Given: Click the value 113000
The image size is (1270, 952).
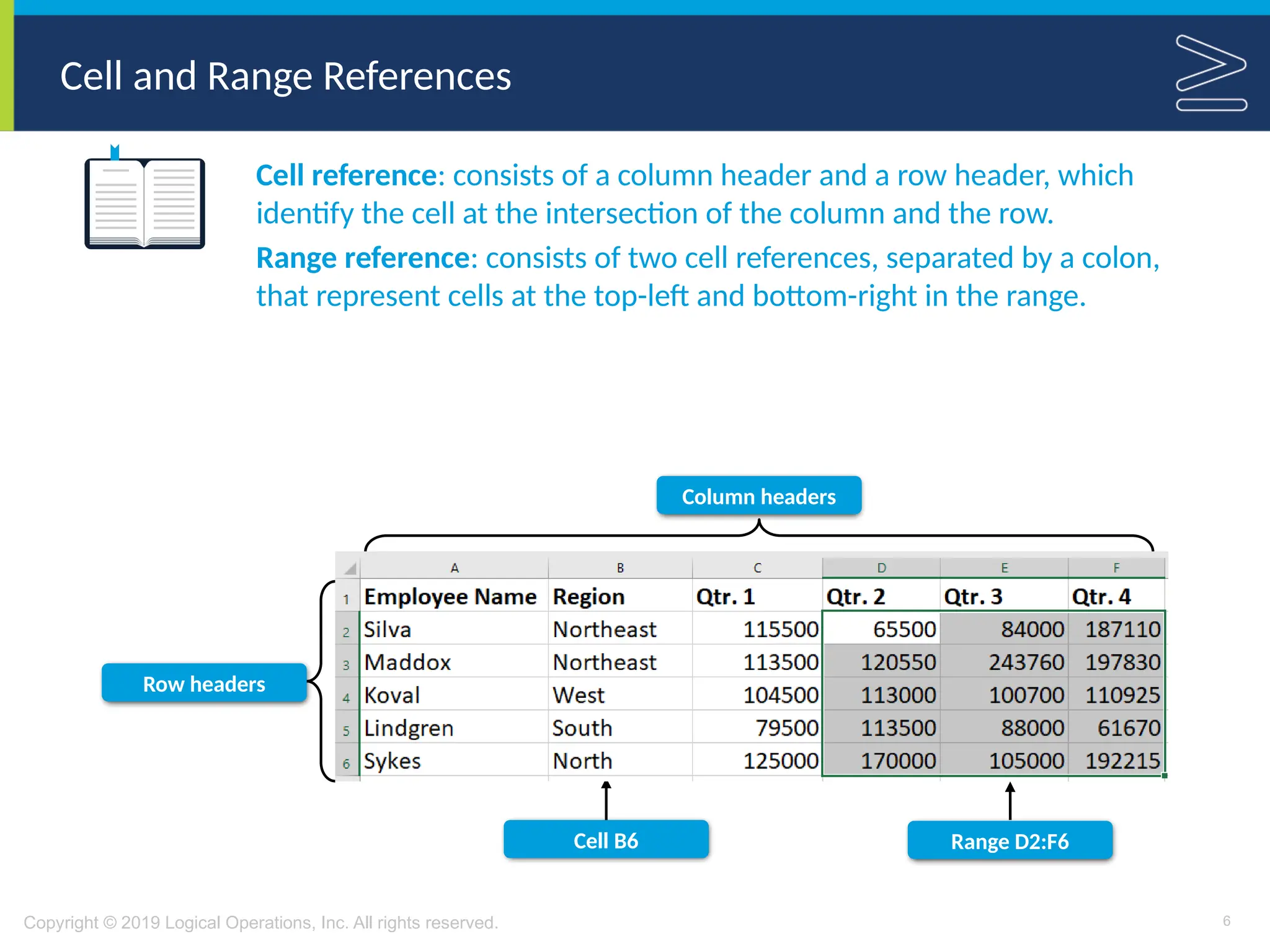Looking at the screenshot, I should click(881, 694).
